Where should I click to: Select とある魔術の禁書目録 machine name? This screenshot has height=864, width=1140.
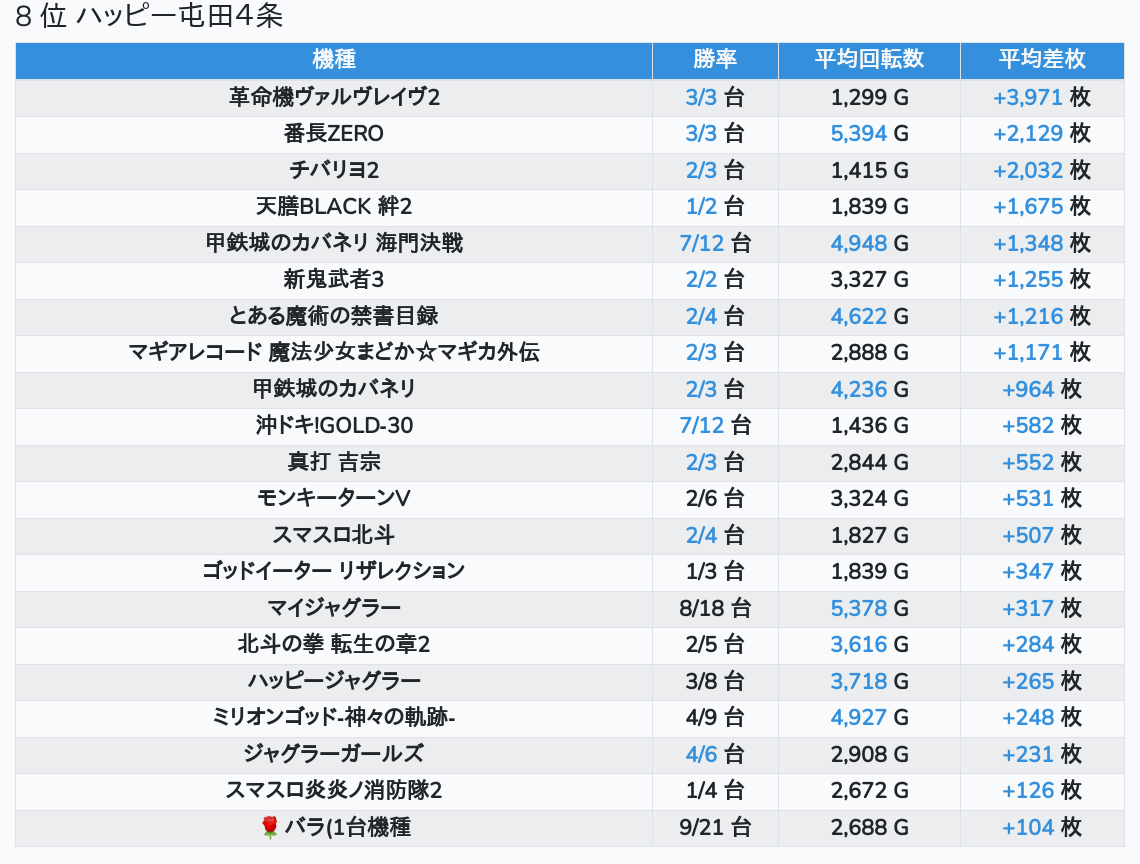click(x=334, y=316)
